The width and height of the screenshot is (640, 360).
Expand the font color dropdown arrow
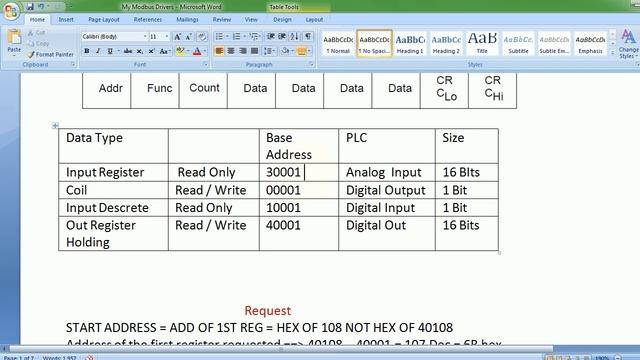point(204,51)
